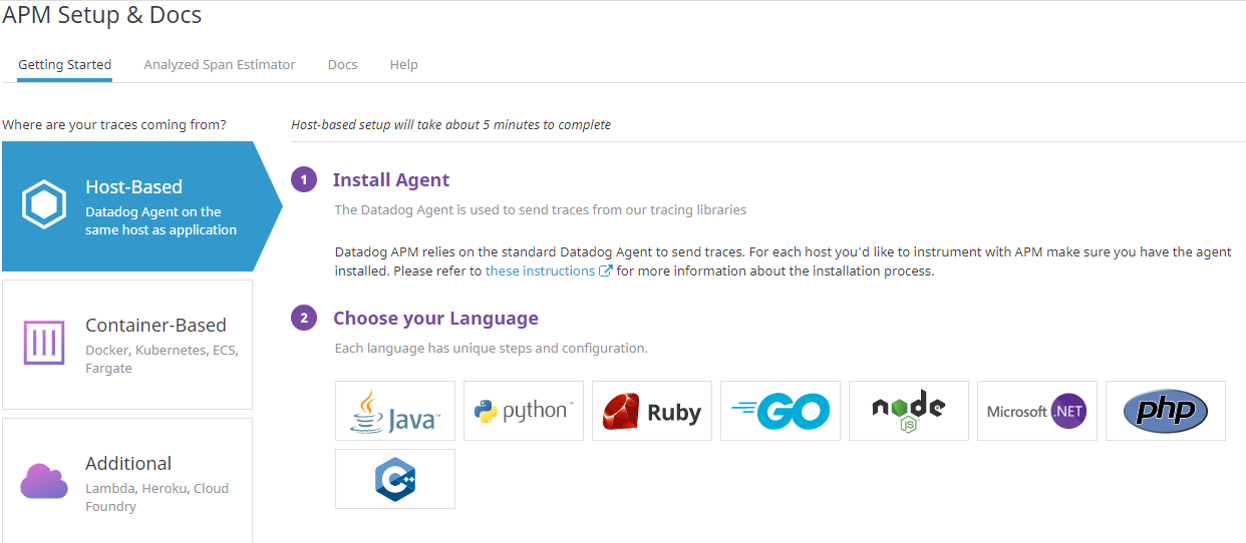The height and width of the screenshot is (543, 1246).
Task: Go to the Getting Started tab
Action: click(65, 65)
